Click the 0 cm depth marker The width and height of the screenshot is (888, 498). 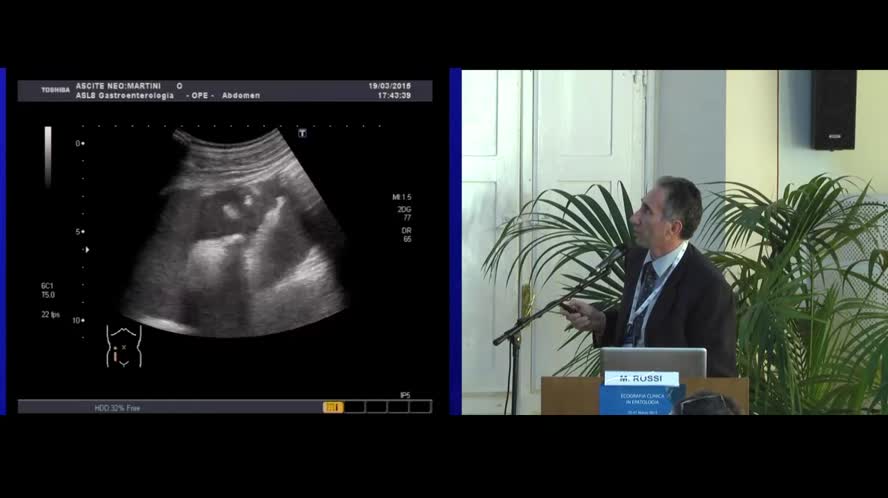pyautogui.click(x=79, y=143)
